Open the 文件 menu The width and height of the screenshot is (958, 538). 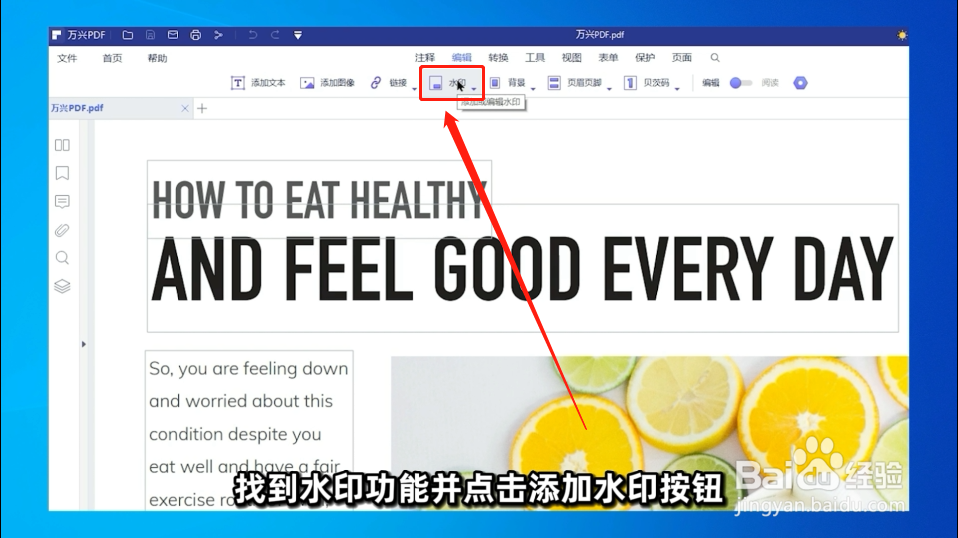(x=67, y=58)
